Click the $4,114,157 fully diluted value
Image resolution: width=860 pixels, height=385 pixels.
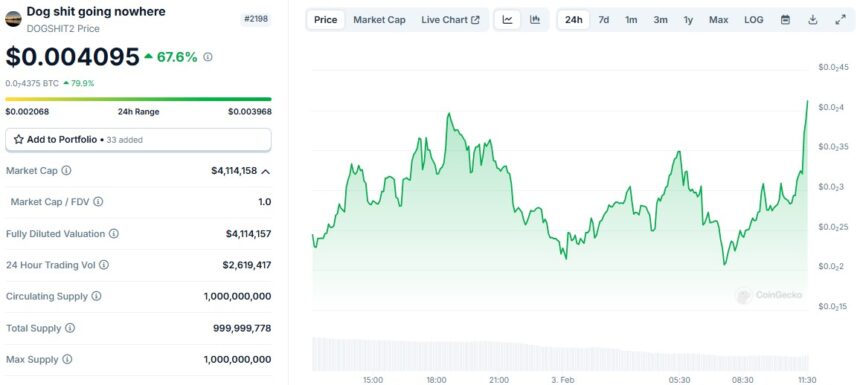pos(248,234)
